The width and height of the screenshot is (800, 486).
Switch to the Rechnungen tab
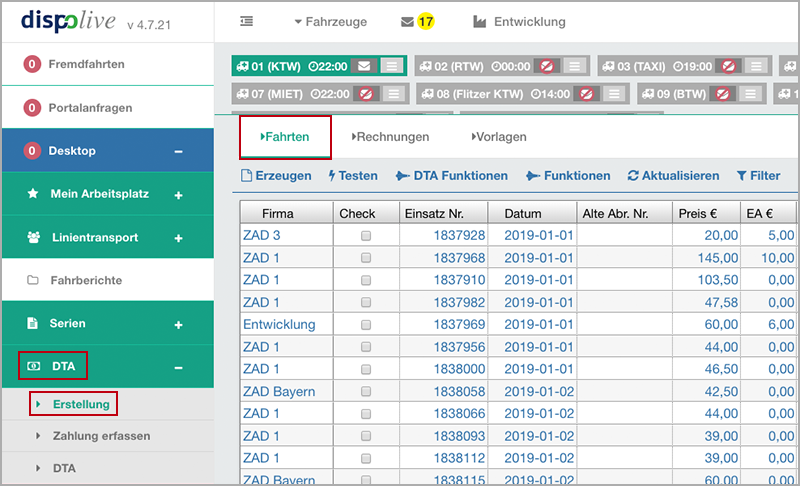click(390, 137)
